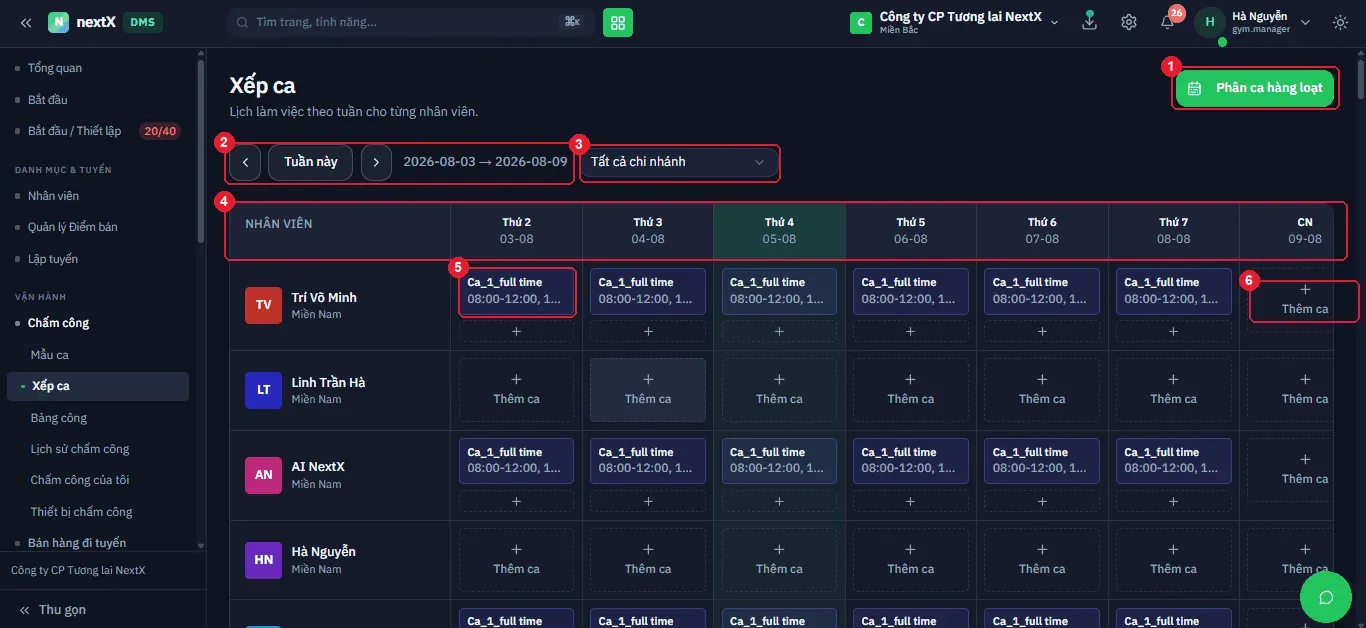The width and height of the screenshot is (1366, 628).
Task: Add second shift under AI NextX Thứ 6
Action: click(1042, 501)
